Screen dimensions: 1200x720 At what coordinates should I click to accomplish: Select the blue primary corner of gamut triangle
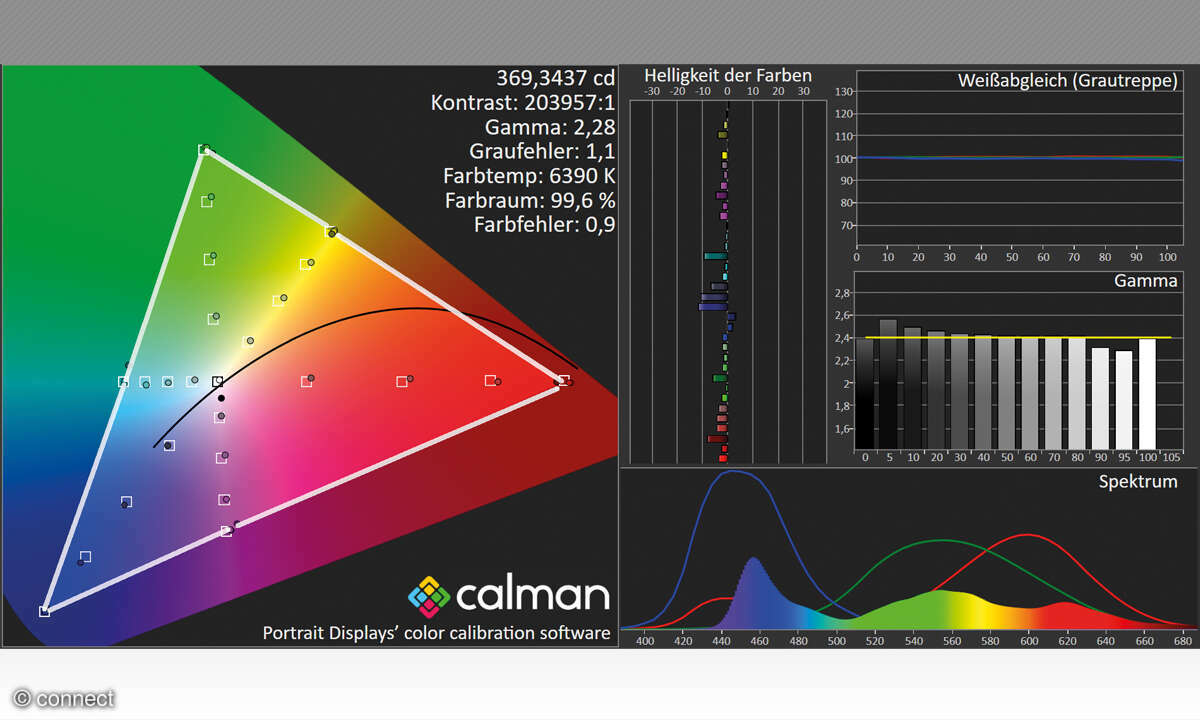pyautogui.click(x=44, y=611)
